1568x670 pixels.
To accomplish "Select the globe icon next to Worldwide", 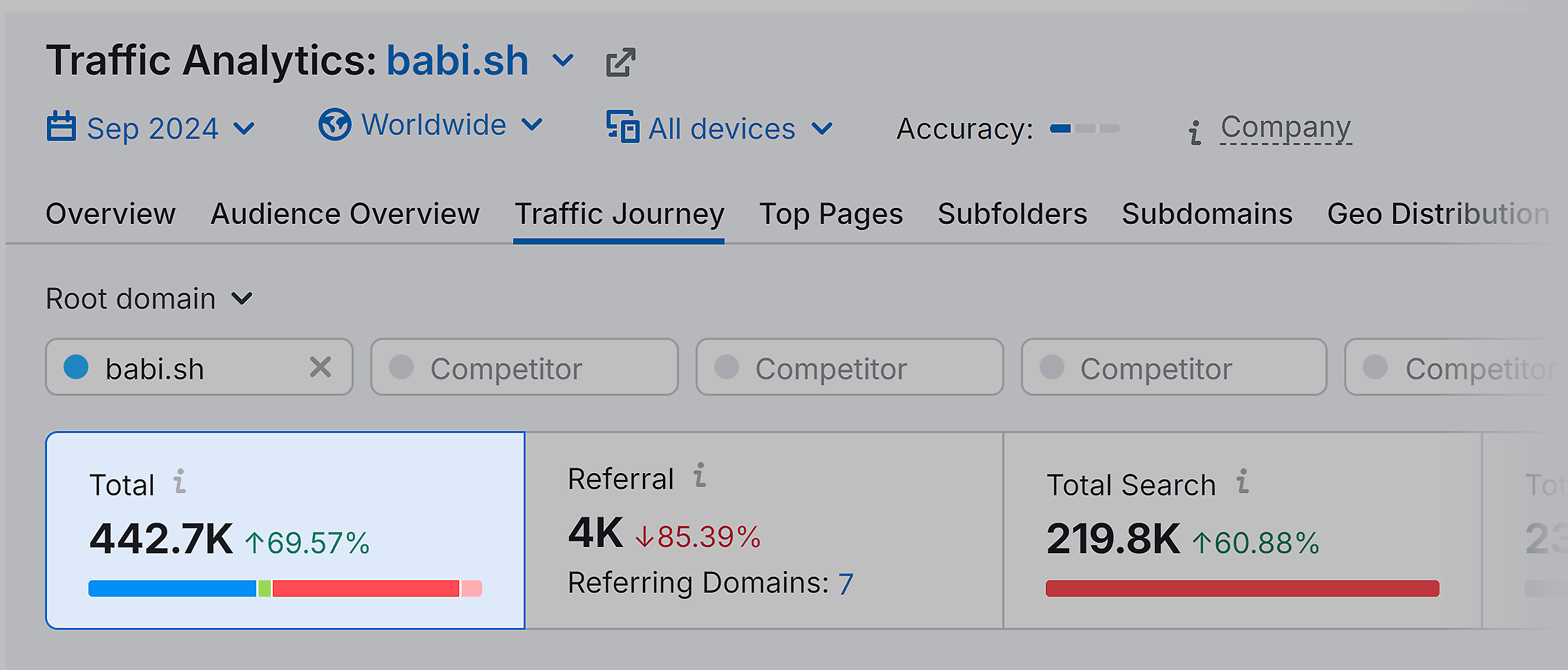I will click(x=334, y=124).
